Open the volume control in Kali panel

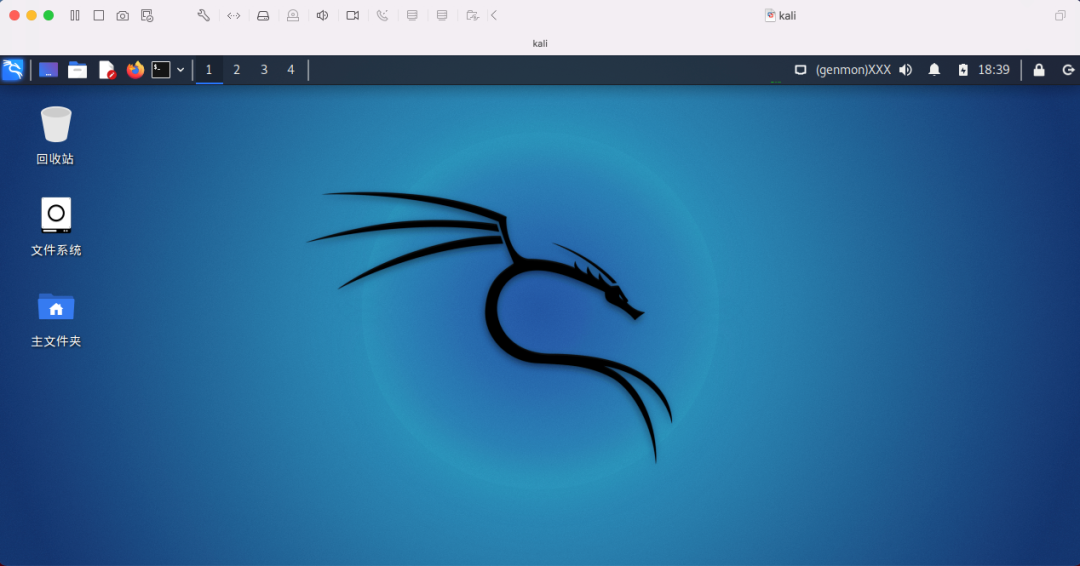pos(906,70)
